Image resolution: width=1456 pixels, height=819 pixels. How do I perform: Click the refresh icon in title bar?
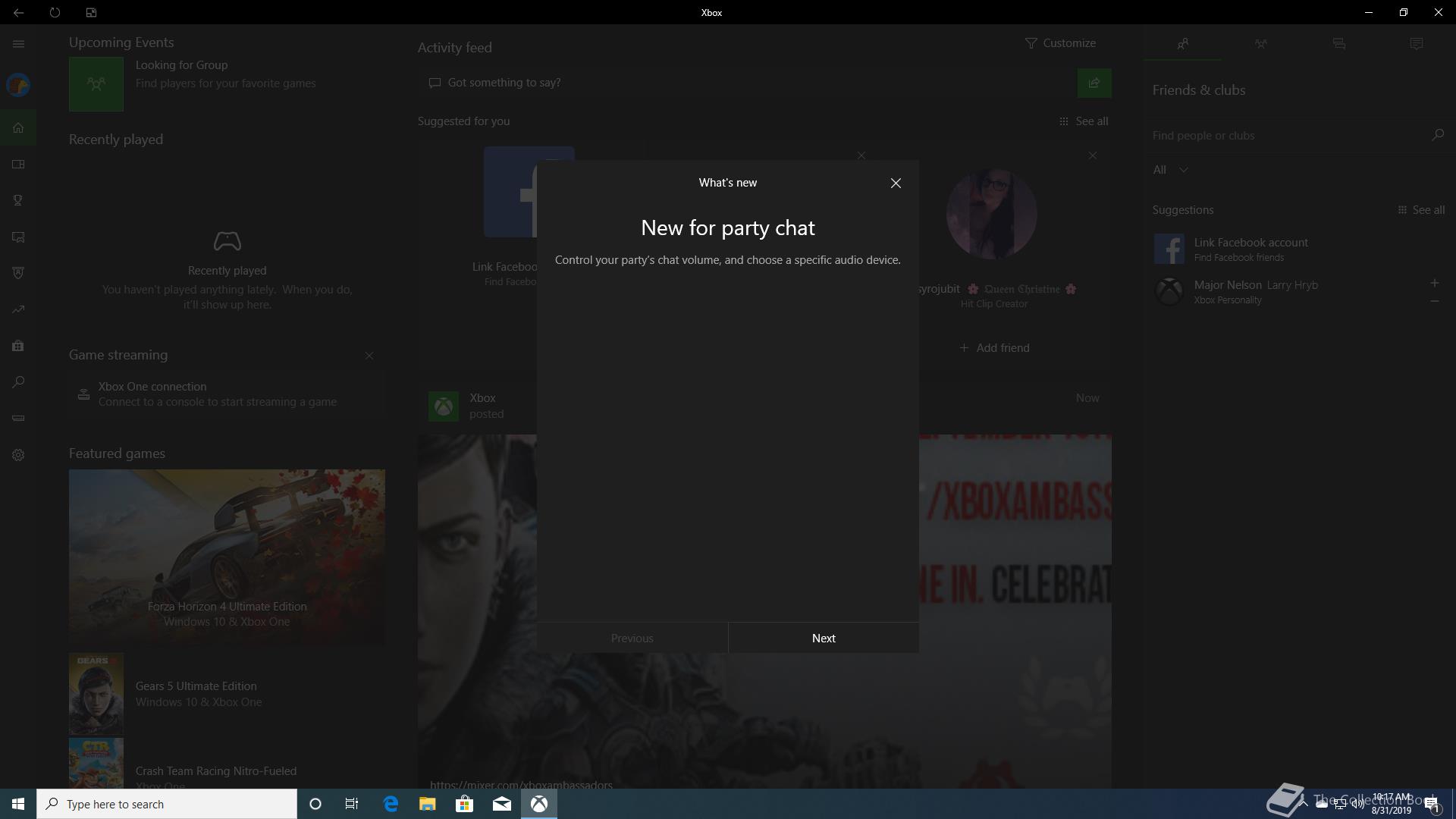(x=55, y=12)
